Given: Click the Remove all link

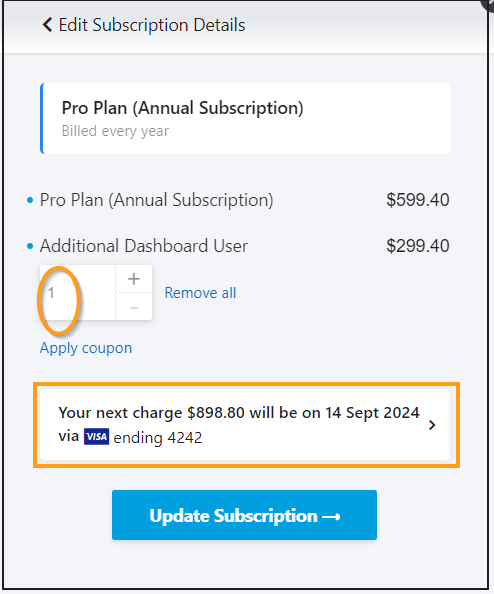Looking at the screenshot, I should click(x=200, y=293).
